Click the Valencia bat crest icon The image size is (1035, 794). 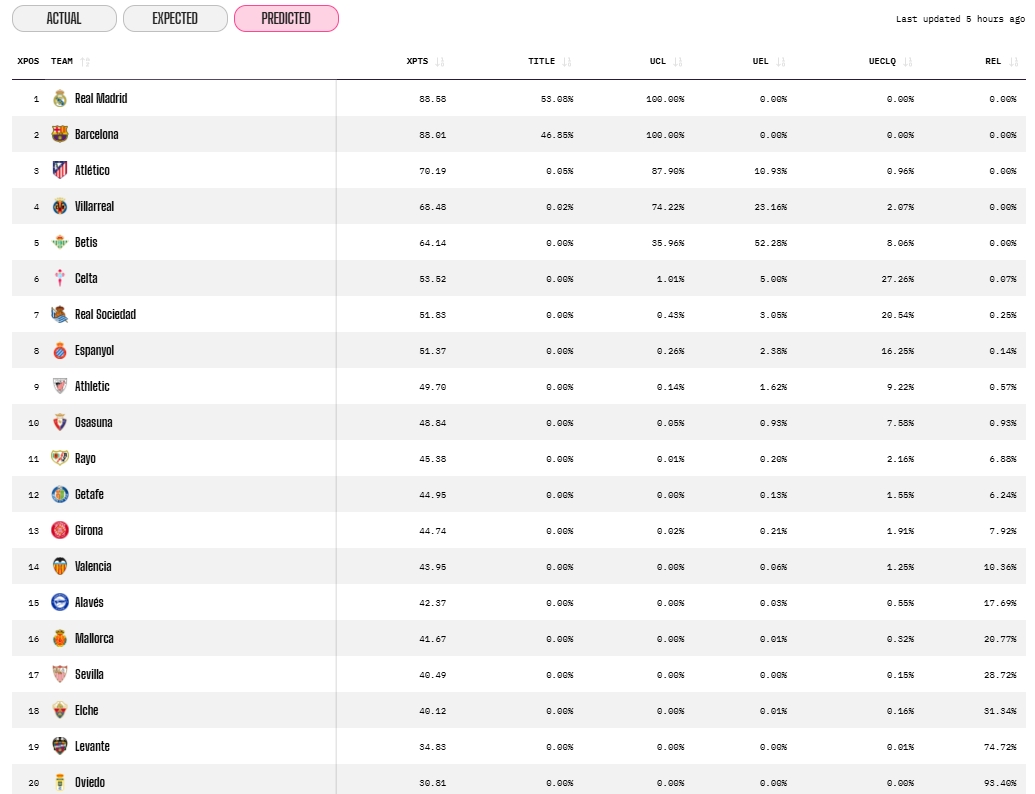[60, 566]
